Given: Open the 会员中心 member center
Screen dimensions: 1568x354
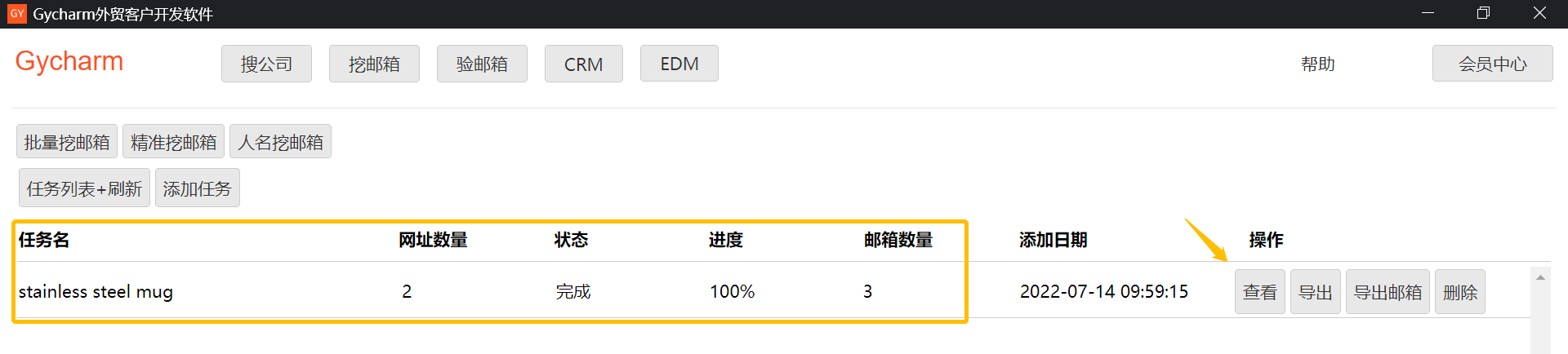Looking at the screenshot, I should point(1493,64).
